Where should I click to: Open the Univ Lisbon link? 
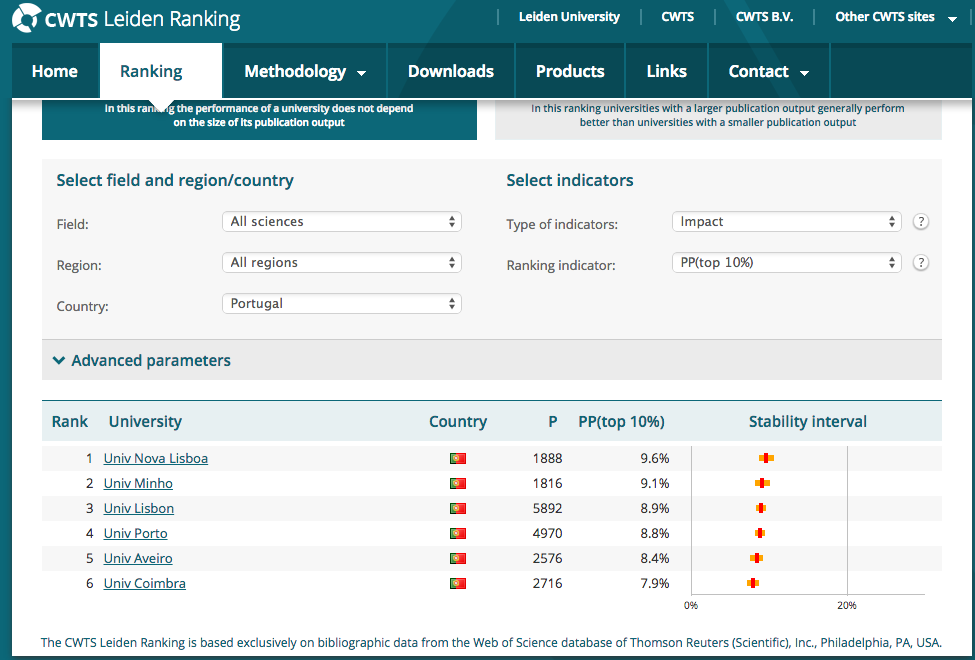coord(139,508)
